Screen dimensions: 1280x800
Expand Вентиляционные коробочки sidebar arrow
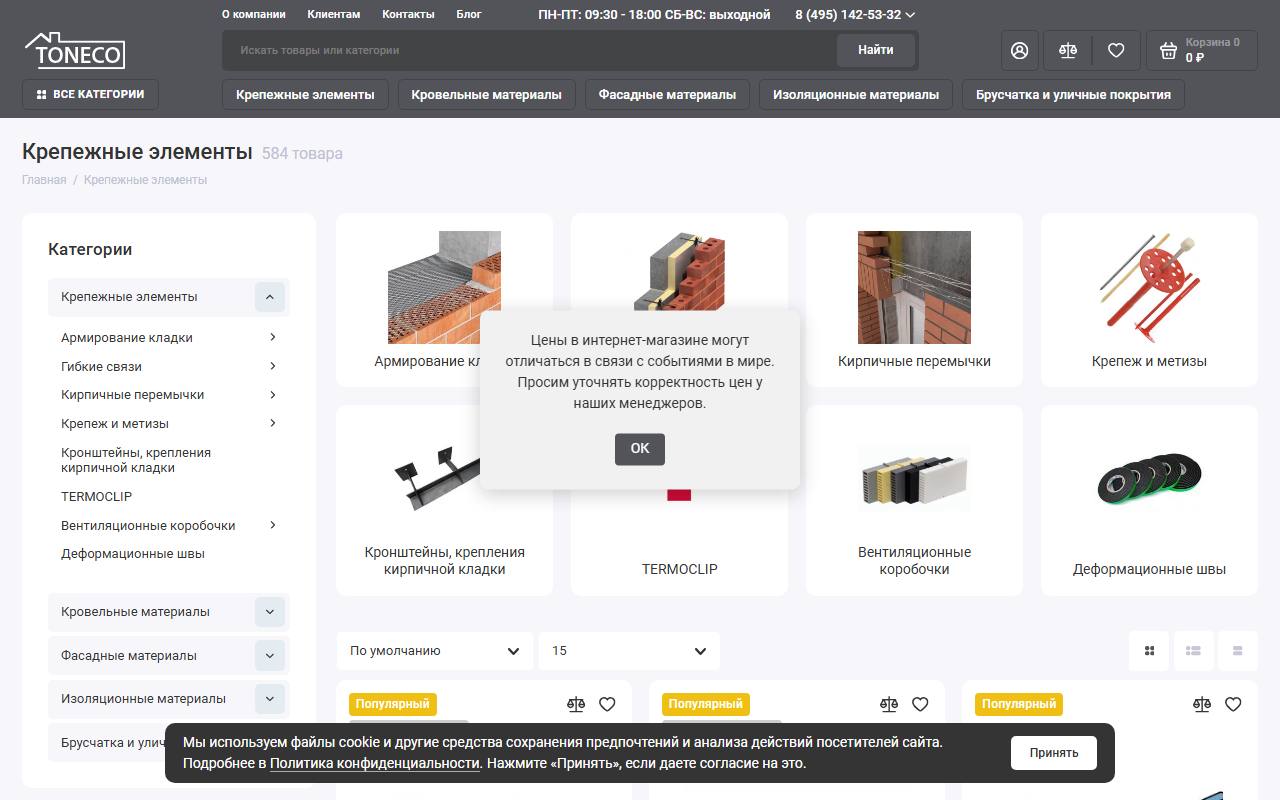coord(273,525)
